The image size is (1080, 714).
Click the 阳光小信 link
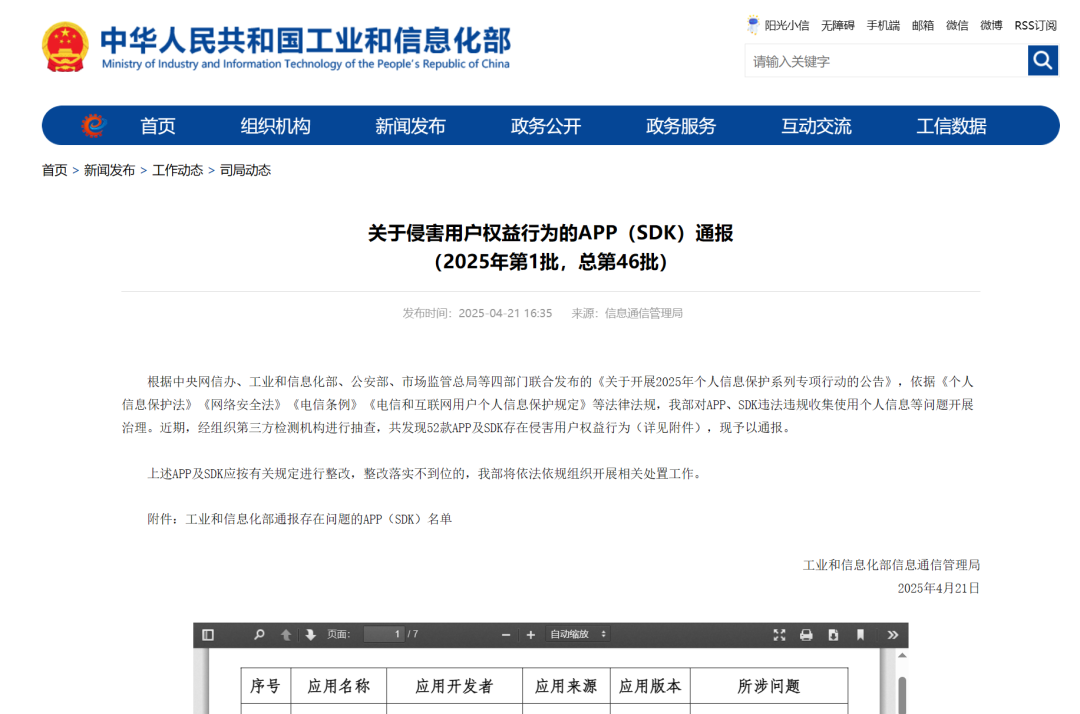coord(787,25)
